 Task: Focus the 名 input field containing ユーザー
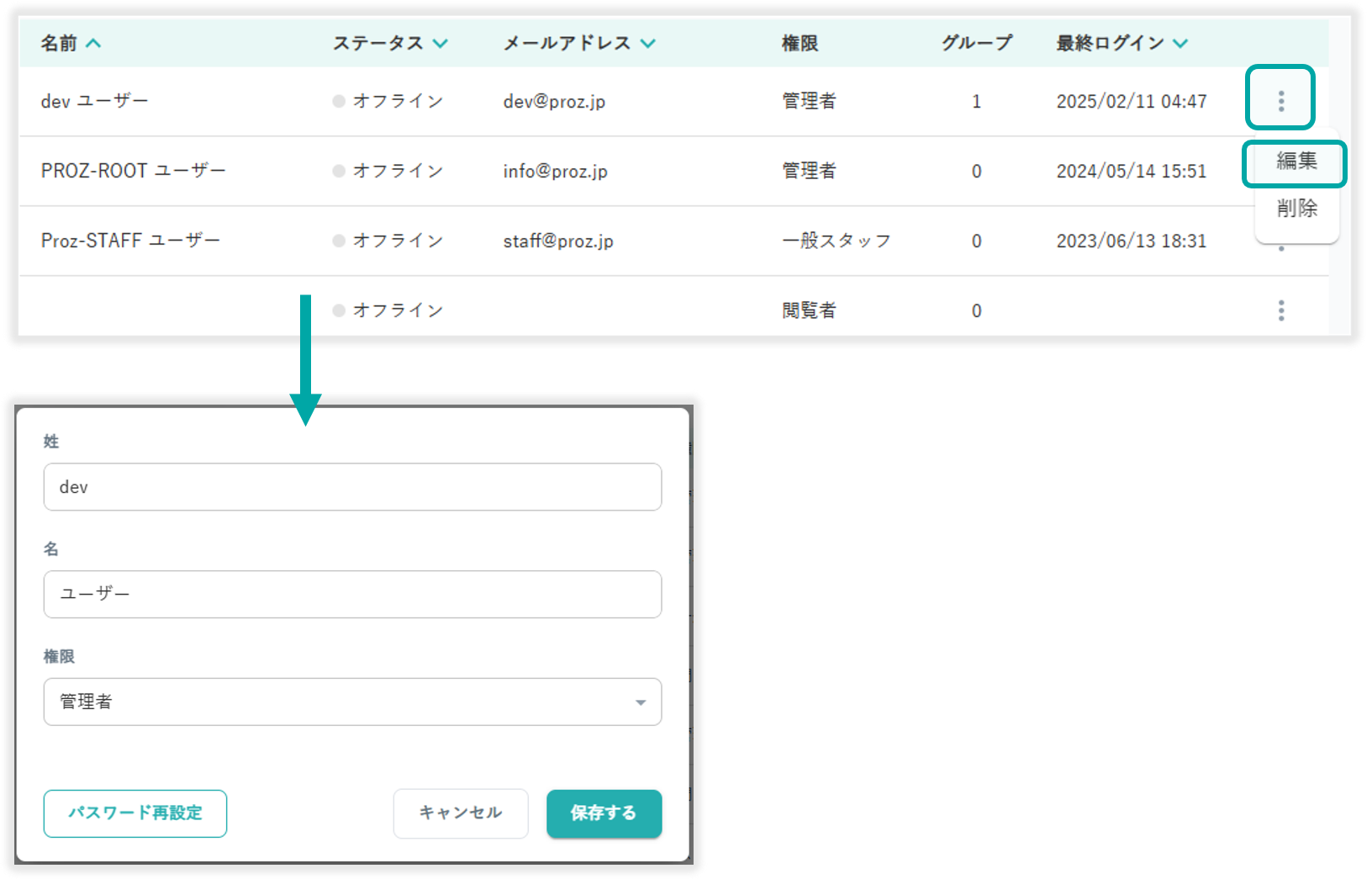click(352, 594)
